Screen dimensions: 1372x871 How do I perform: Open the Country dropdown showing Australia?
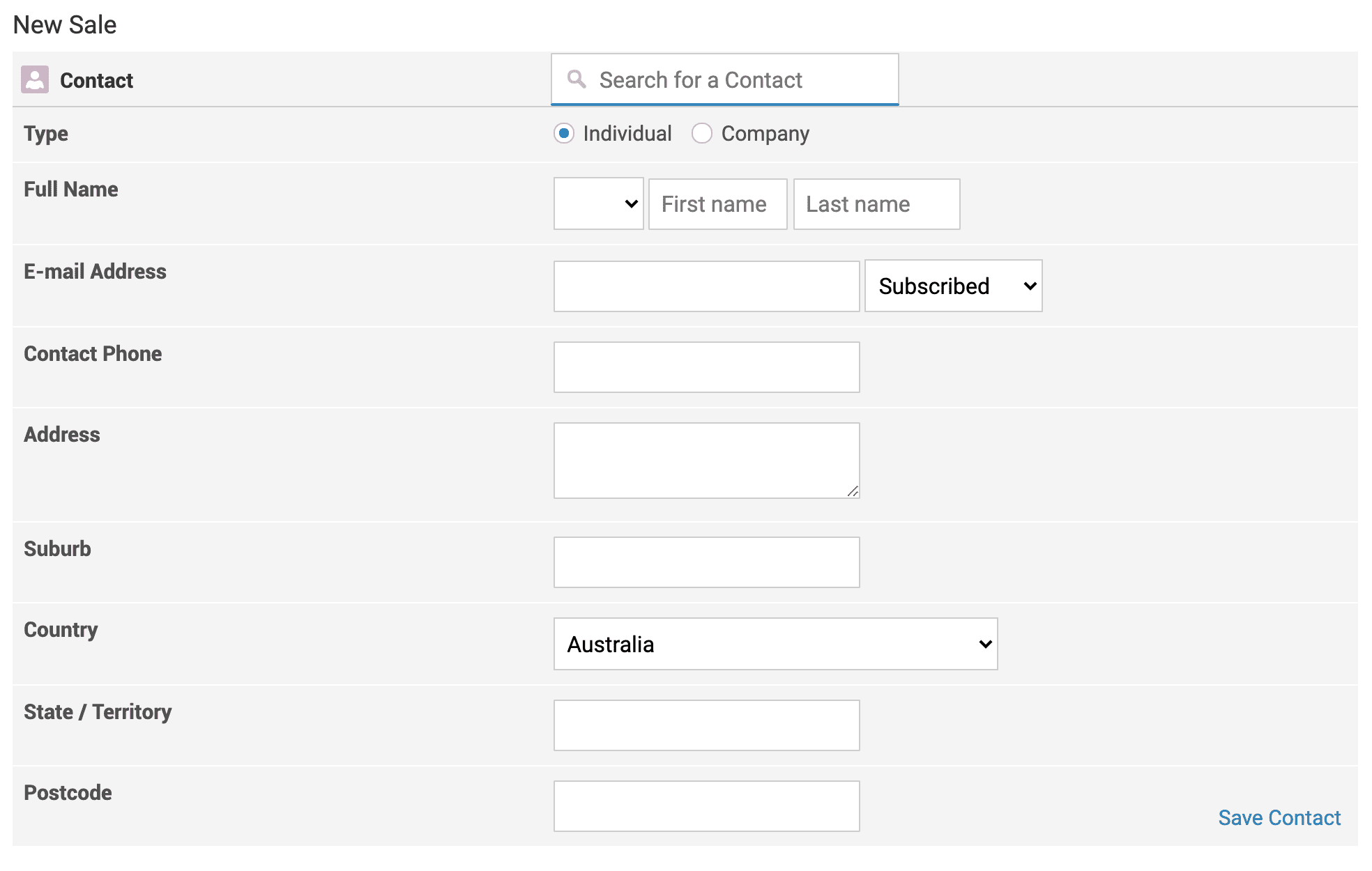pos(776,644)
